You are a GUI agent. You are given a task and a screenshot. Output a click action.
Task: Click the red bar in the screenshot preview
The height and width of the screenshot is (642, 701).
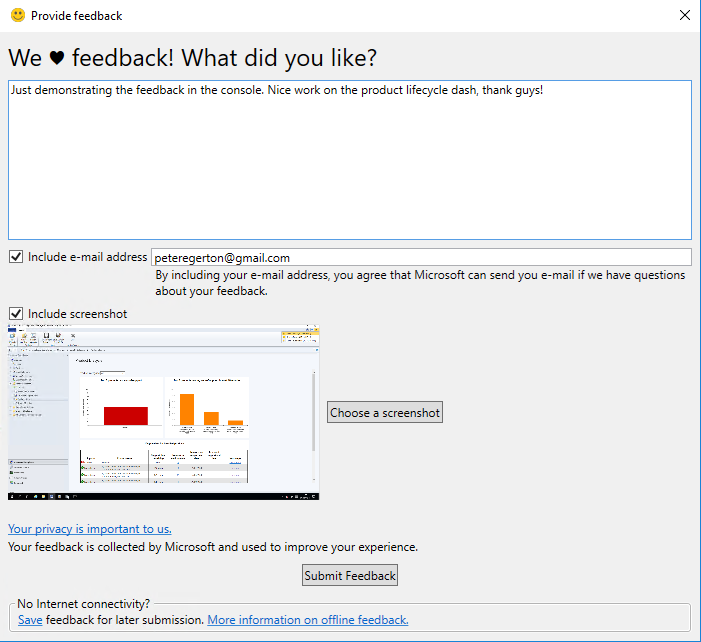pos(125,416)
